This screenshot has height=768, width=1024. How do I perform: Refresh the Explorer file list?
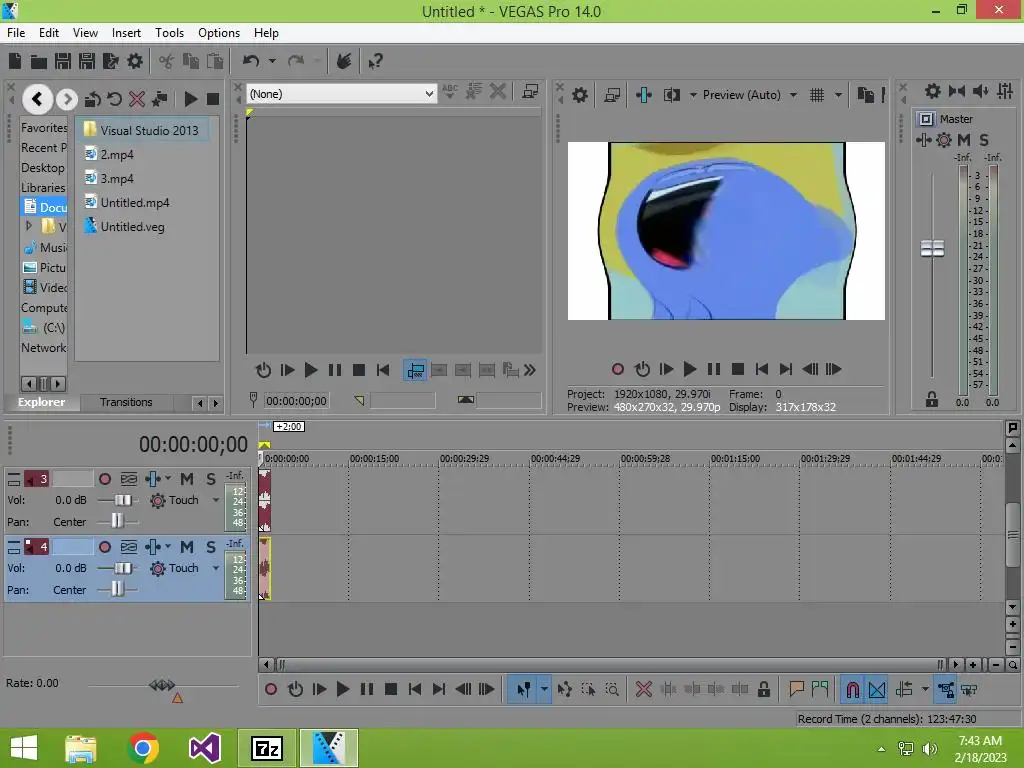click(114, 99)
